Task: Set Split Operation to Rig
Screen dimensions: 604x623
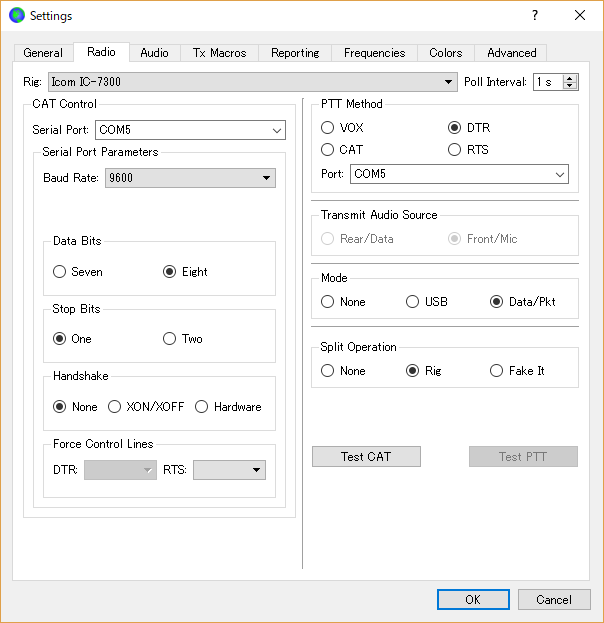Action: pyautogui.click(x=424, y=370)
